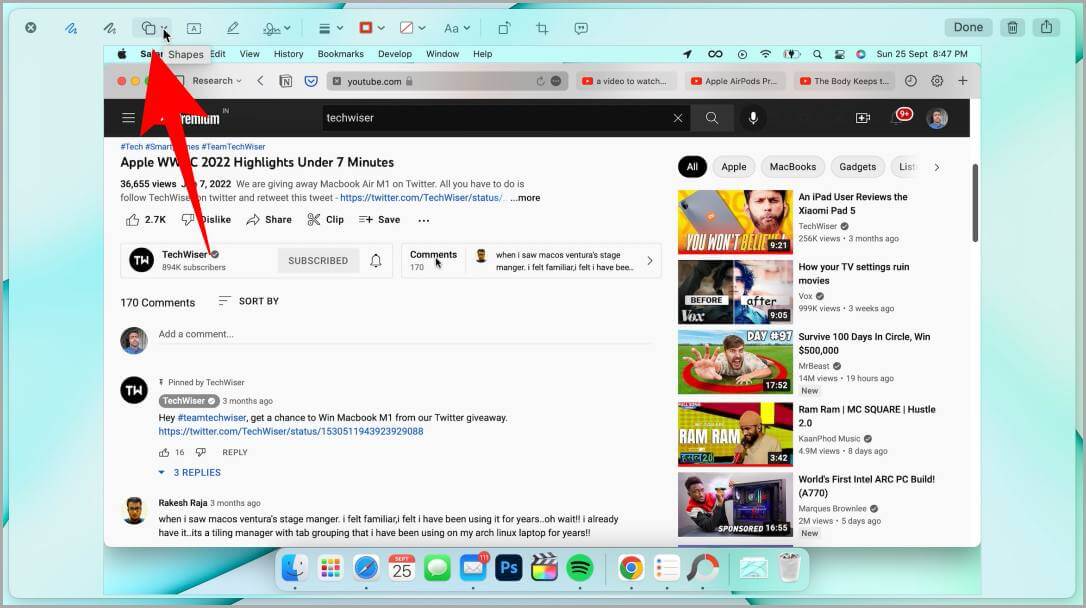Click the Share icon in Markup toolbar
1086x608 pixels.
[1047, 27]
